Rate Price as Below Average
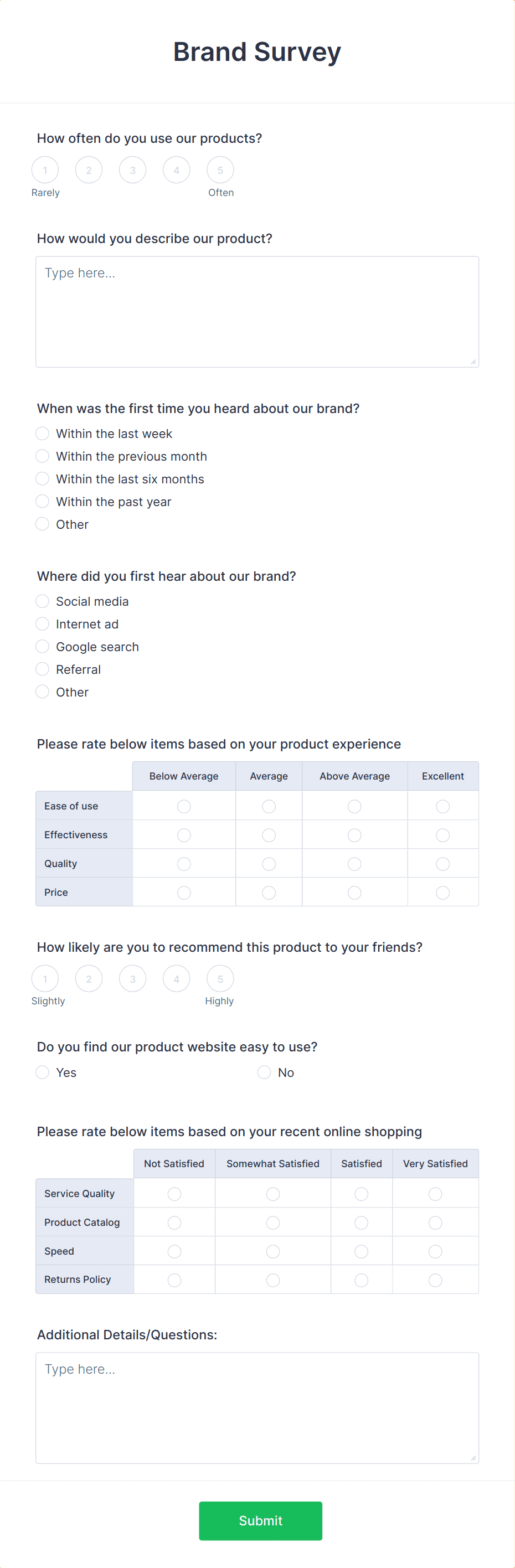 183,893
